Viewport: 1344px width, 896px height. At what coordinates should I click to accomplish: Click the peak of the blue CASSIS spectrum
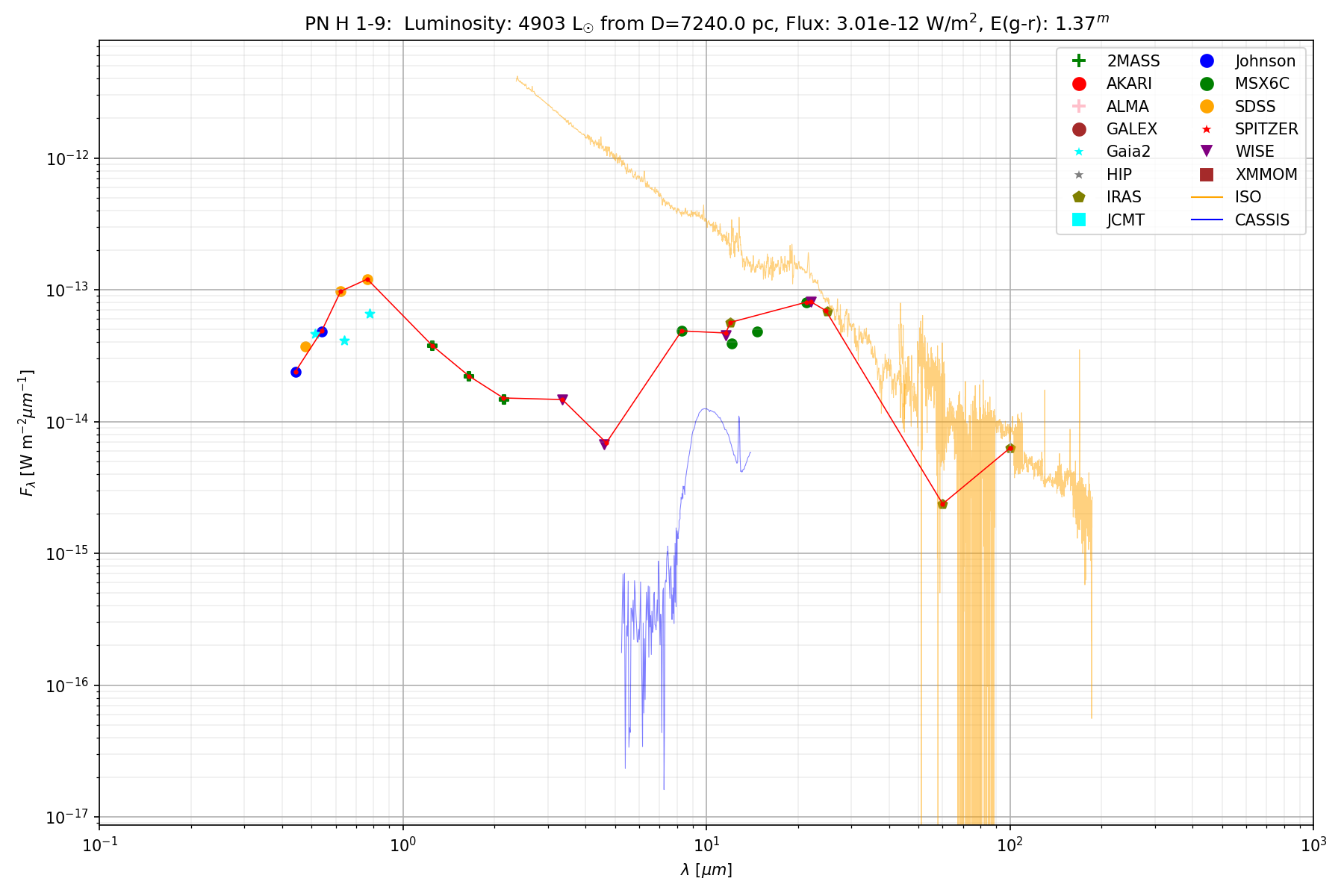(x=704, y=408)
